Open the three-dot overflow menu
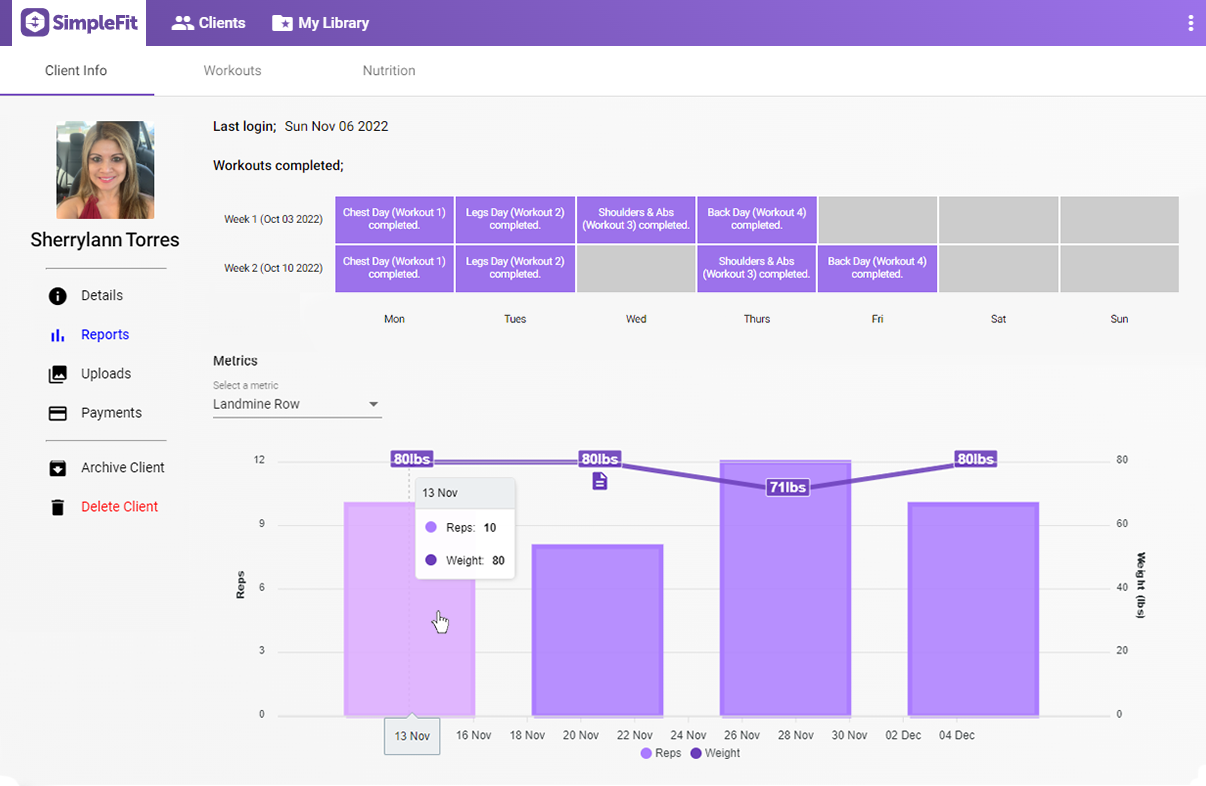The width and height of the screenshot is (1206, 786). 1190,21
